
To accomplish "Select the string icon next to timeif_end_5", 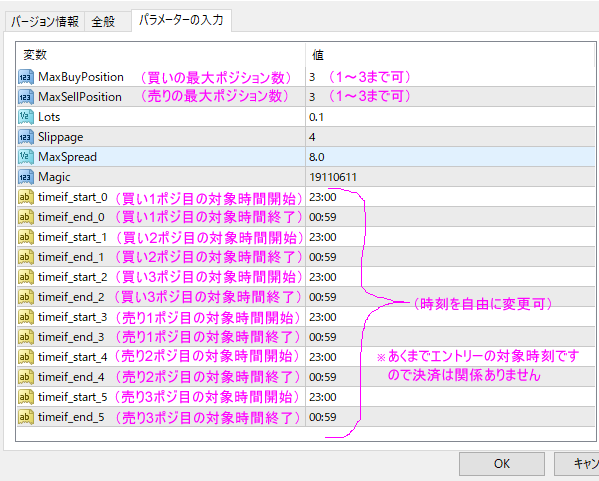I will click(26, 417).
